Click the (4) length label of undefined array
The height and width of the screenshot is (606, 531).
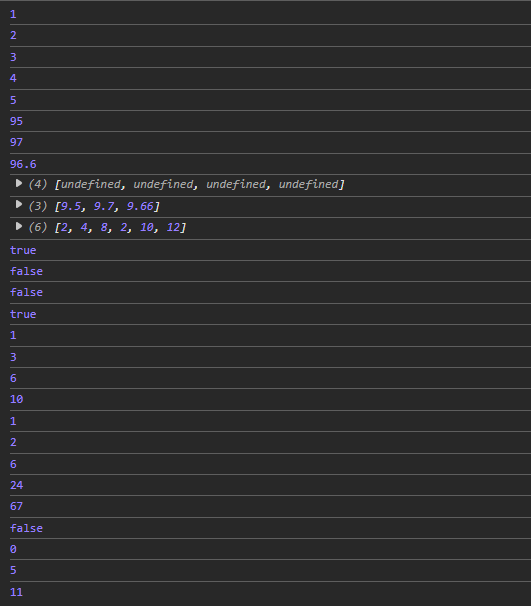coord(37,184)
